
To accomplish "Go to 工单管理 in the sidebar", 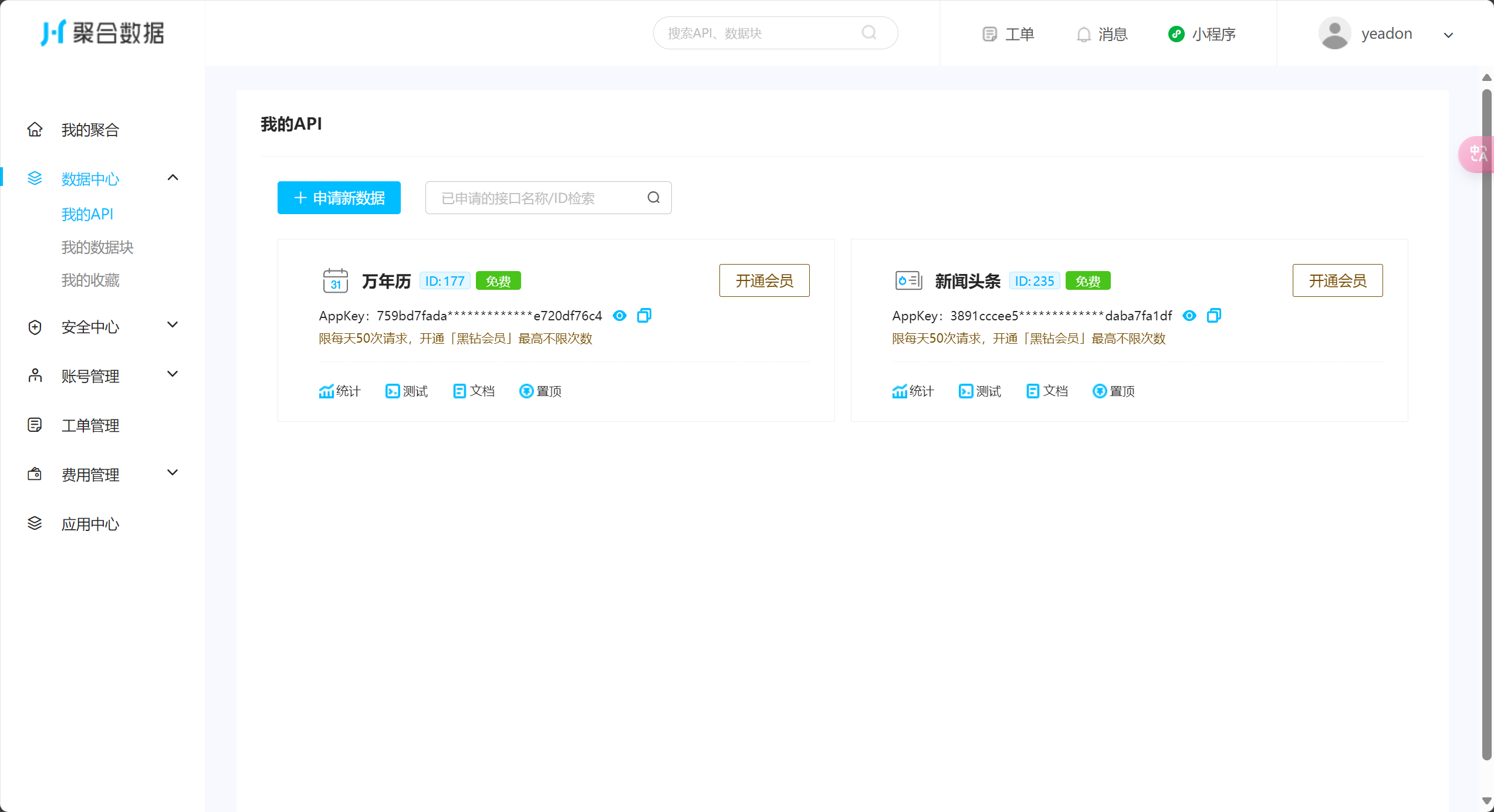I will [x=90, y=425].
